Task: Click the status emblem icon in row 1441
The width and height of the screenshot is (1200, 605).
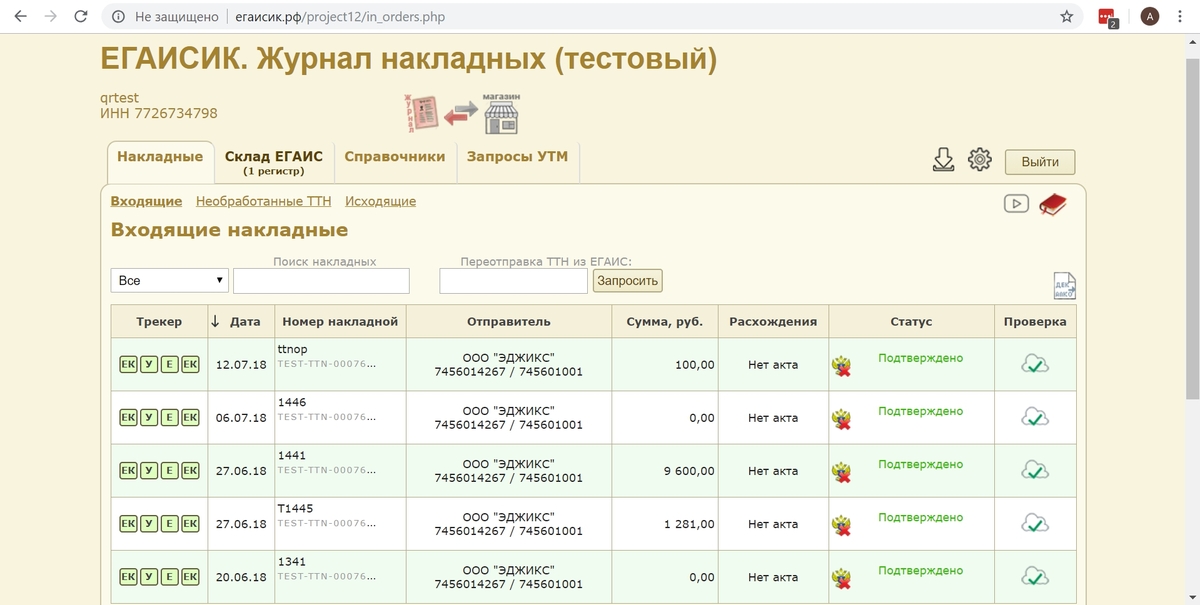Action: pos(842,471)
